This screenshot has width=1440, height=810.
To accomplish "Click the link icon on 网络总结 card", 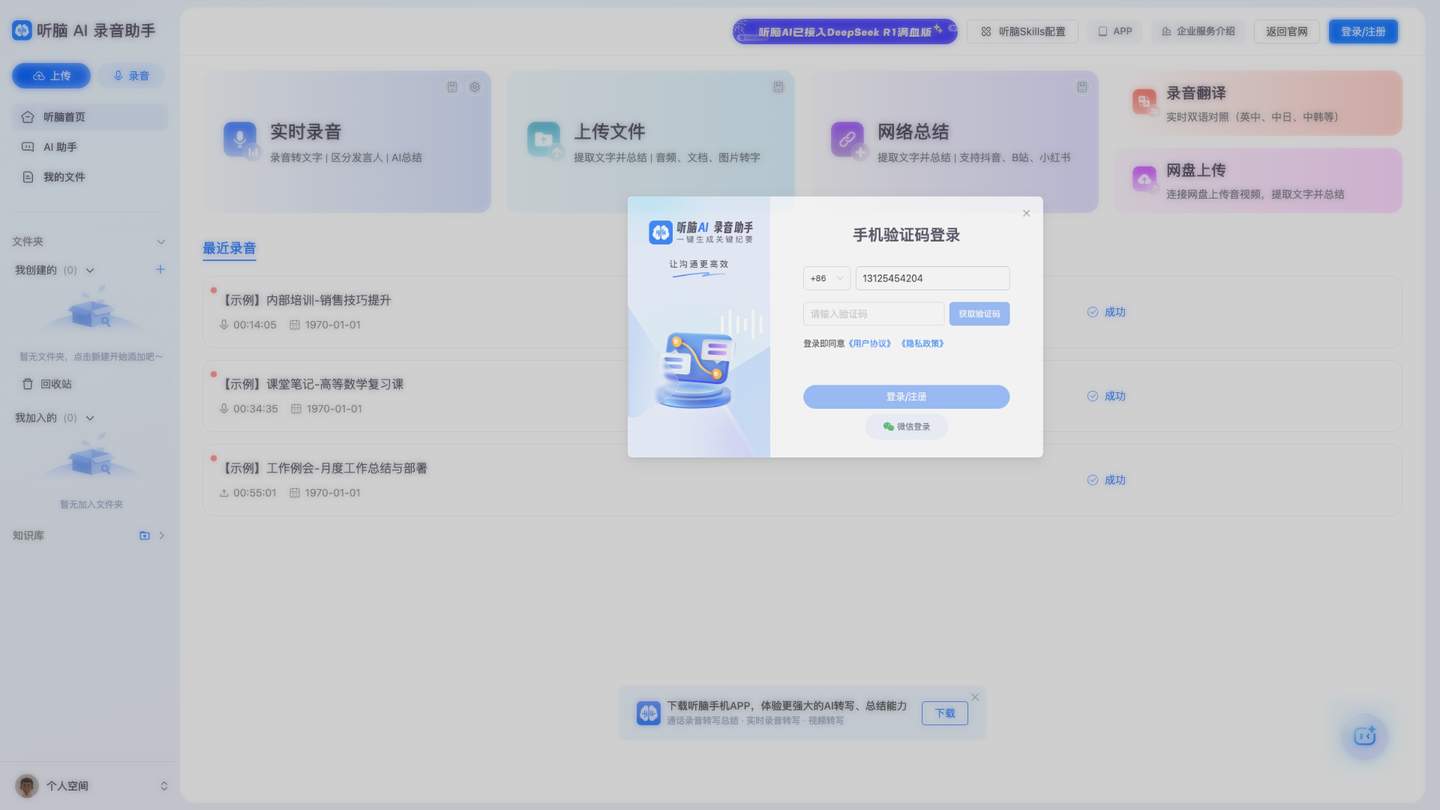I will [848, 140].
